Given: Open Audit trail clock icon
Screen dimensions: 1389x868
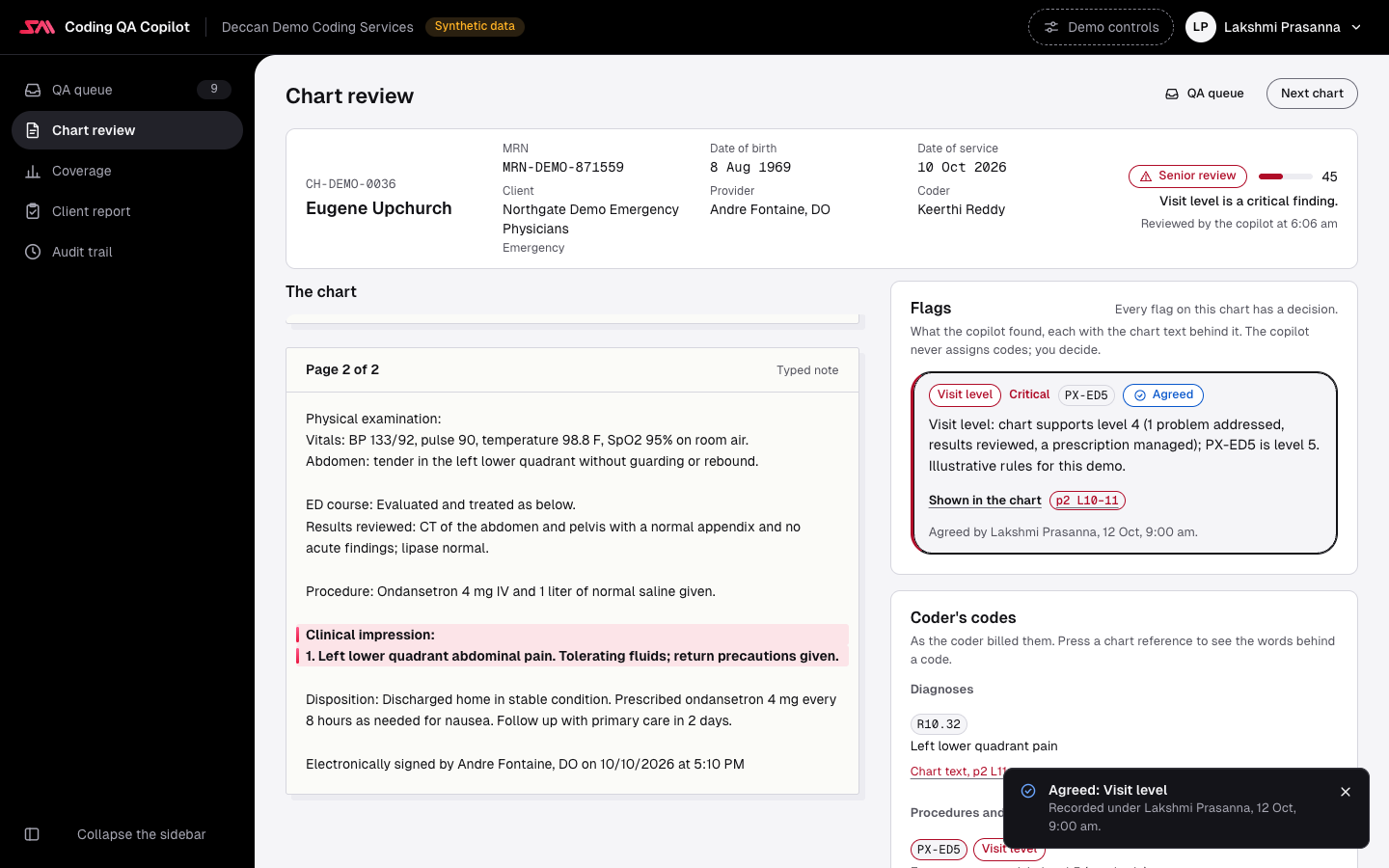Looking at the screenshot, I should [33, 252].
